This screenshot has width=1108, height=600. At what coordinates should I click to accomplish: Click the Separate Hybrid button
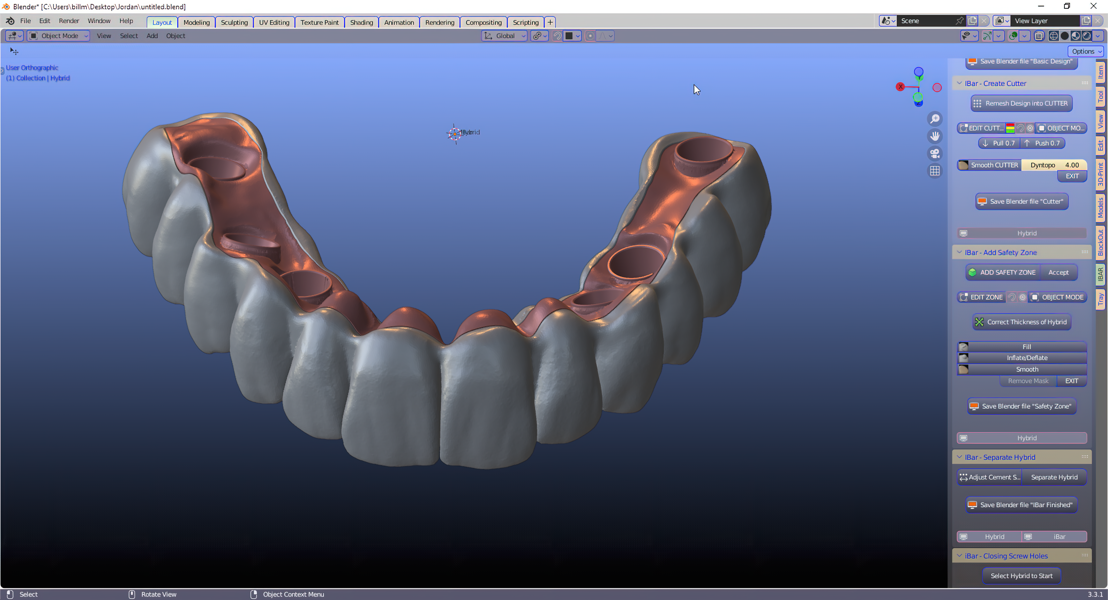click(1054, 477)
